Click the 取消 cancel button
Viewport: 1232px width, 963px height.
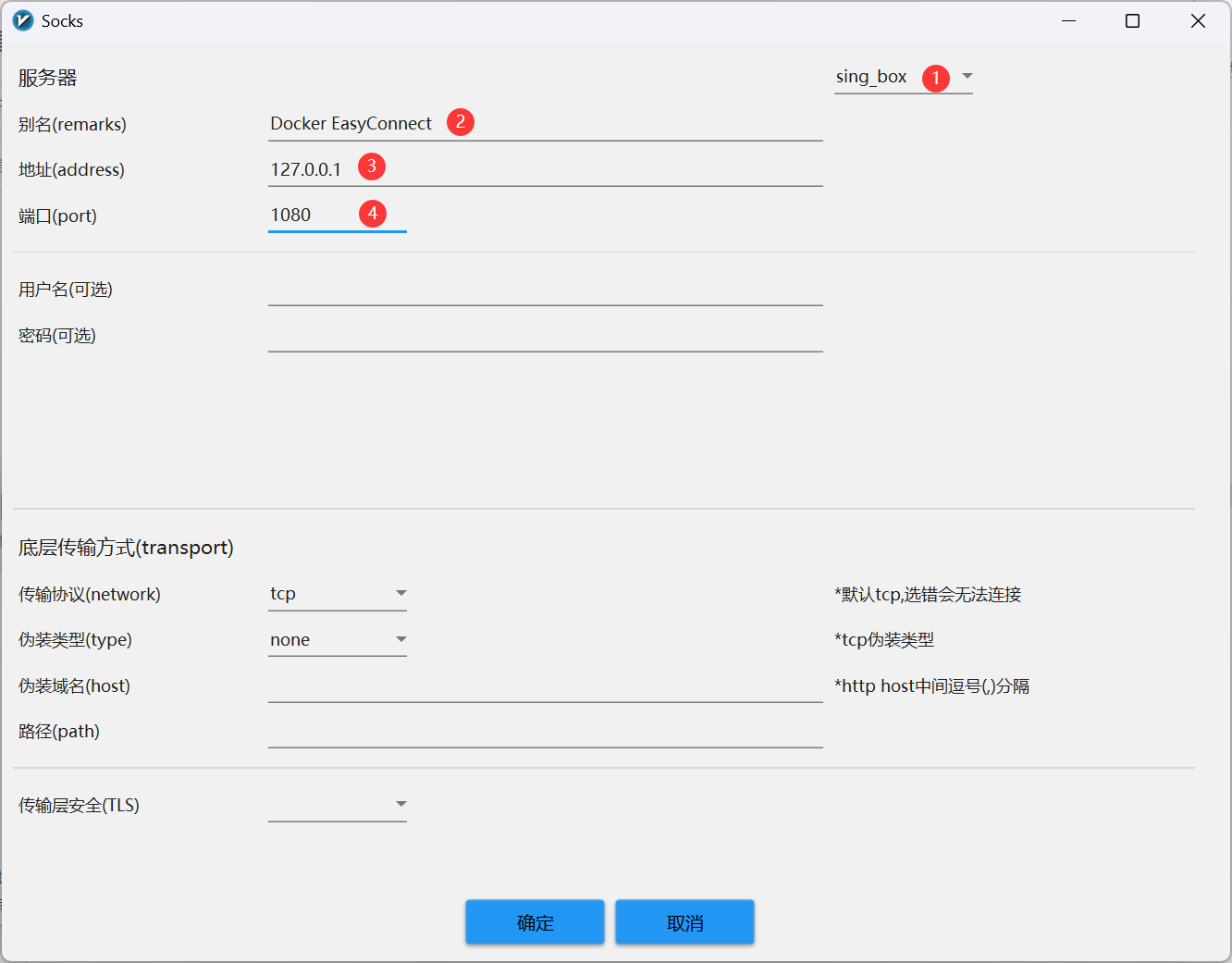(684, 922)
